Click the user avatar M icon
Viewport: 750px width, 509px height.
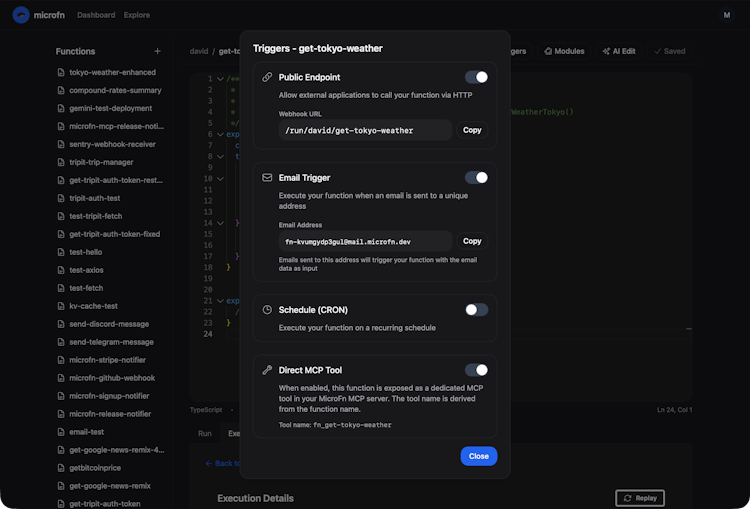[x=726, y=15]
